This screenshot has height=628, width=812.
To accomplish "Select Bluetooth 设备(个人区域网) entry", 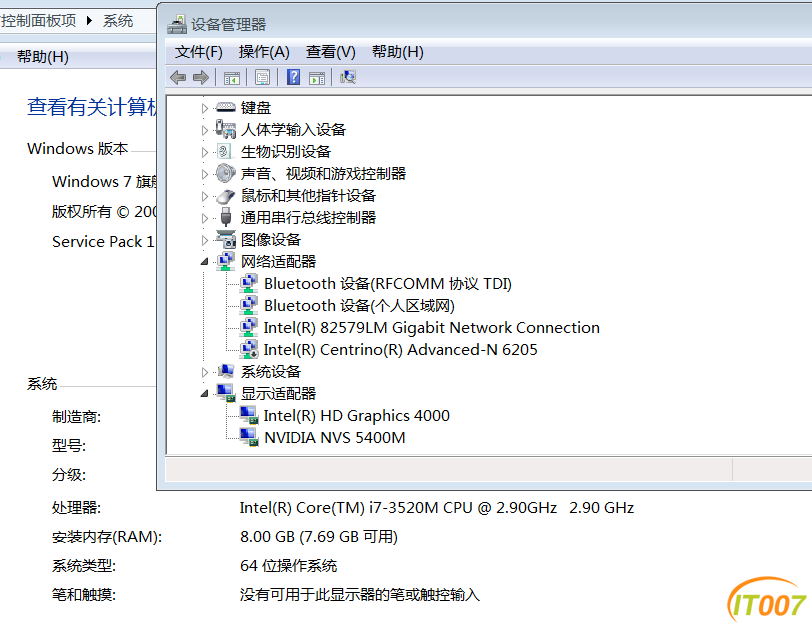I will coord(359,305).
